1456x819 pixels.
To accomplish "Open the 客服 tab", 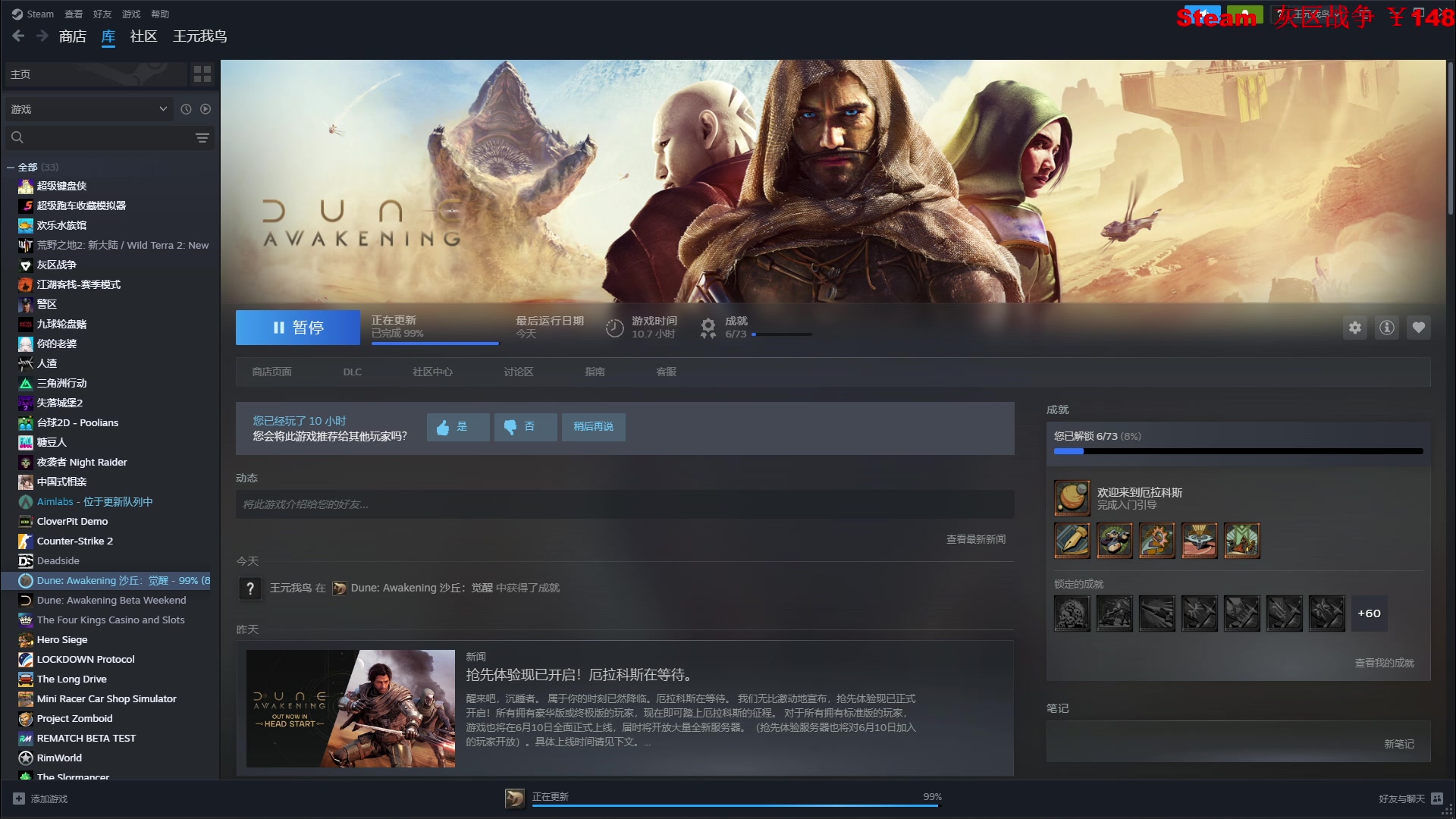I will [666, 372].
